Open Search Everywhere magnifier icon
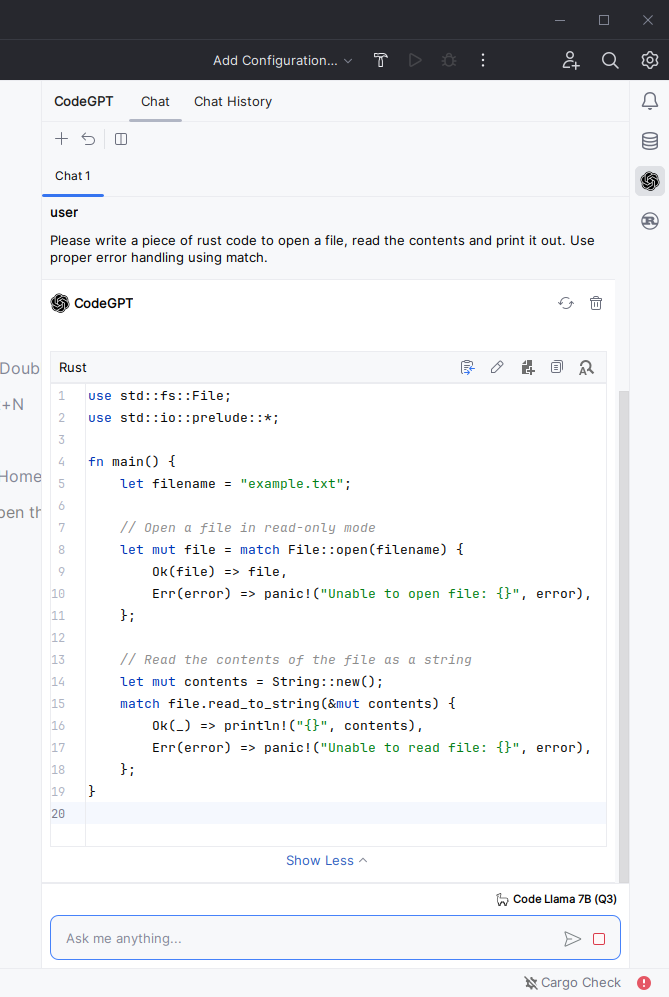The width and height of the screenshot is (669, 997). tap(610, 60)
